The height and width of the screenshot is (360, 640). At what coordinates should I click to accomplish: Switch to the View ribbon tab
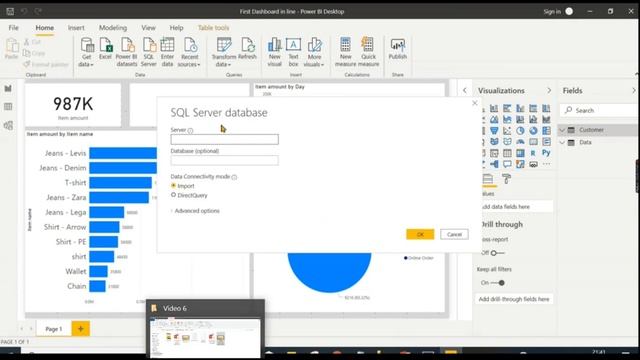pyautogui.click(x=149, y=28)
